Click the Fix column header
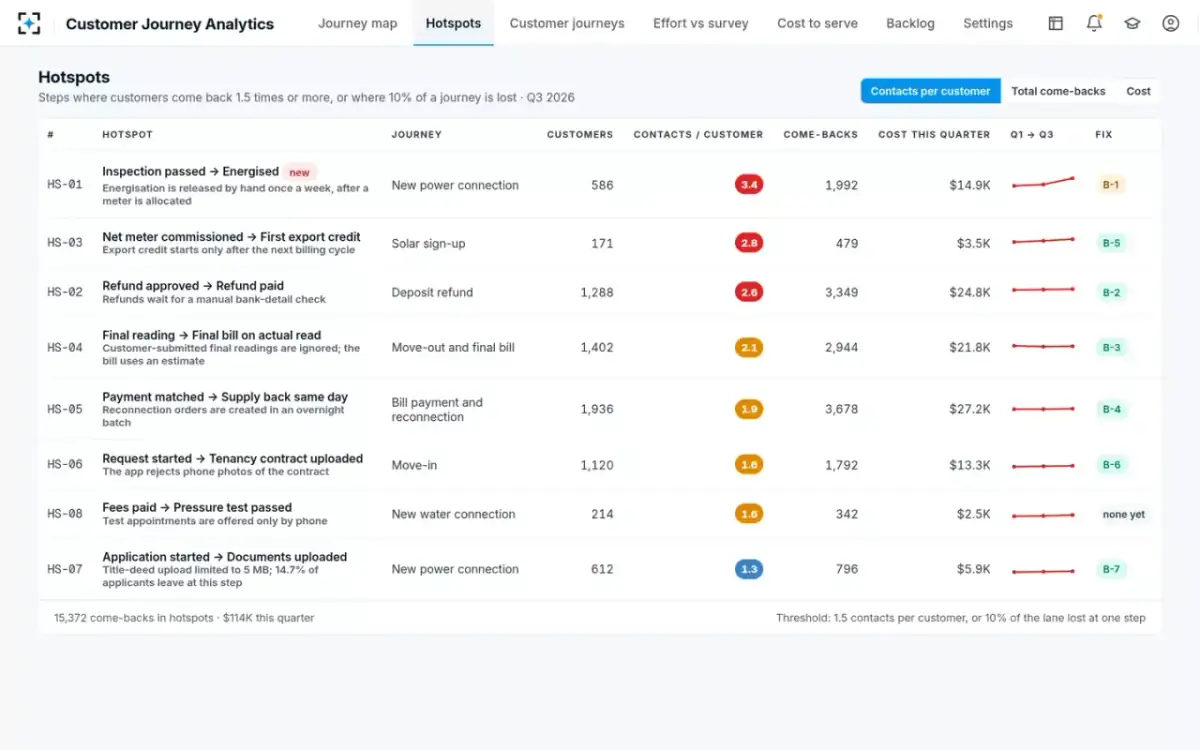 [1103, 134]
